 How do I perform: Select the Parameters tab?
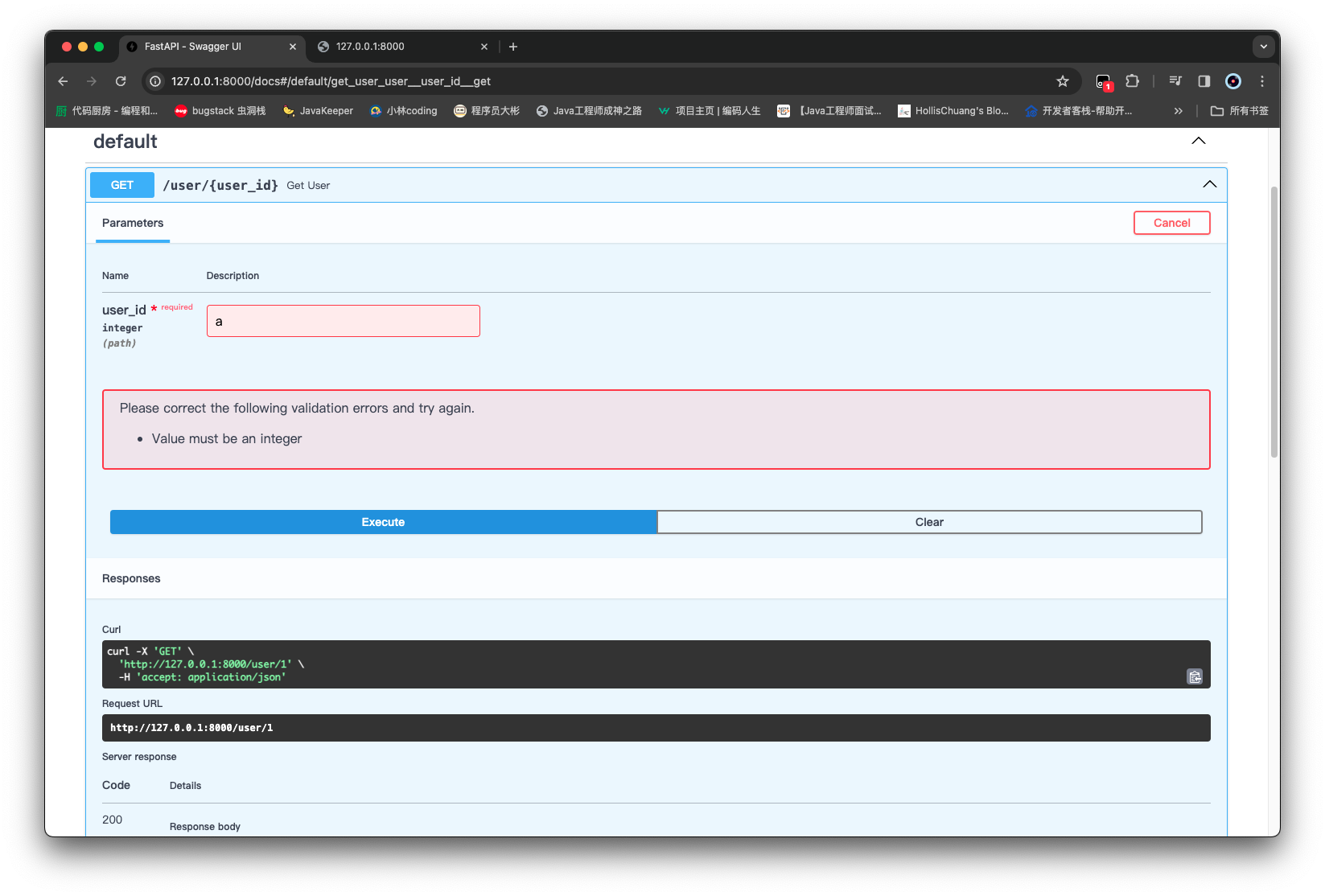(x=133, y=224)
